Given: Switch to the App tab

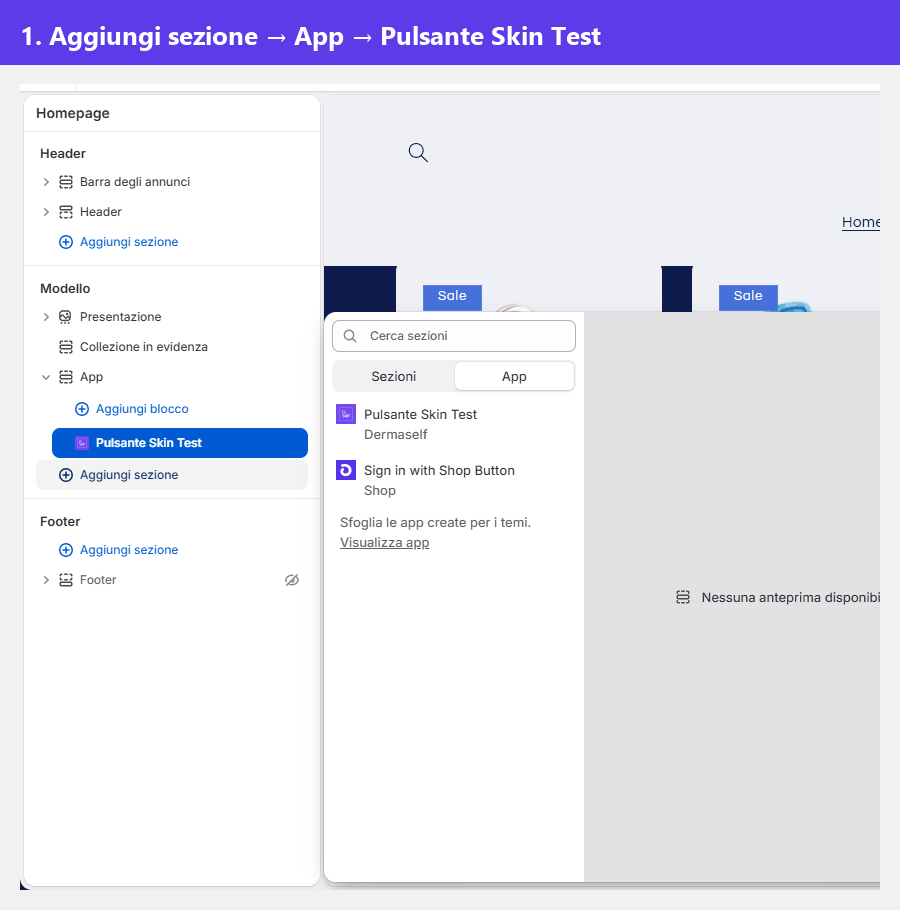Looking at the screenshot, I should [x=514, y=377].
